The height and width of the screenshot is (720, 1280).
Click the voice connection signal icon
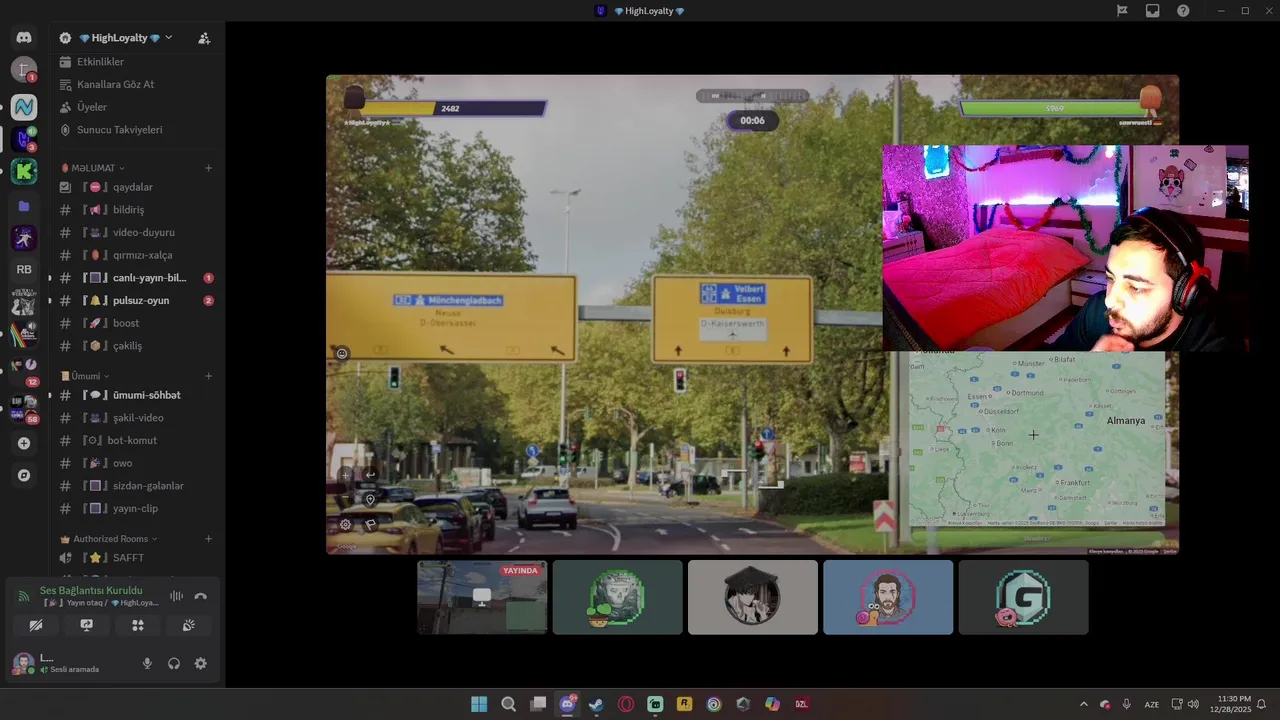[x=24, y=596]
